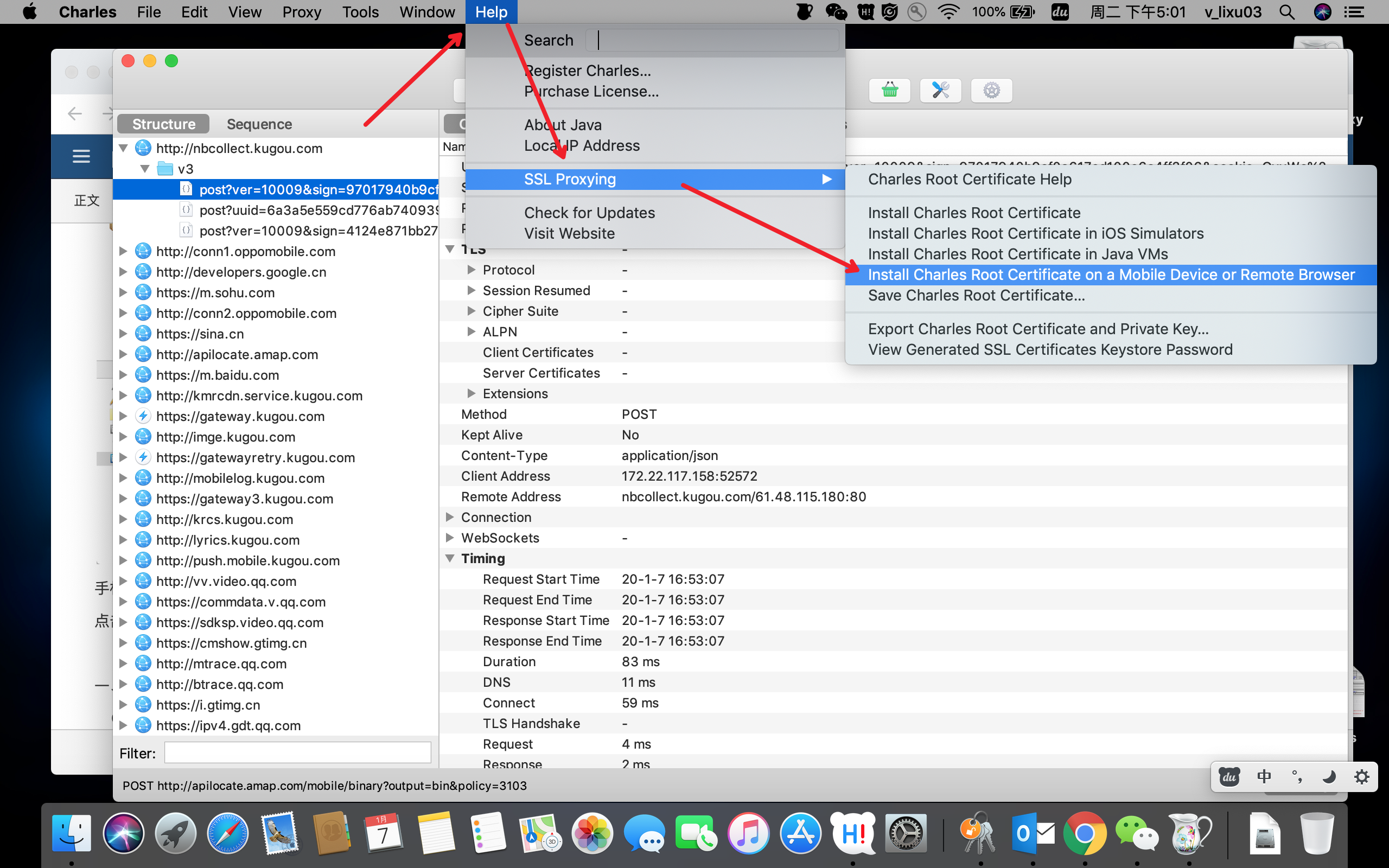Open FaceTime in the dock
1389x868 pixels.
click(x=696, y=832)
